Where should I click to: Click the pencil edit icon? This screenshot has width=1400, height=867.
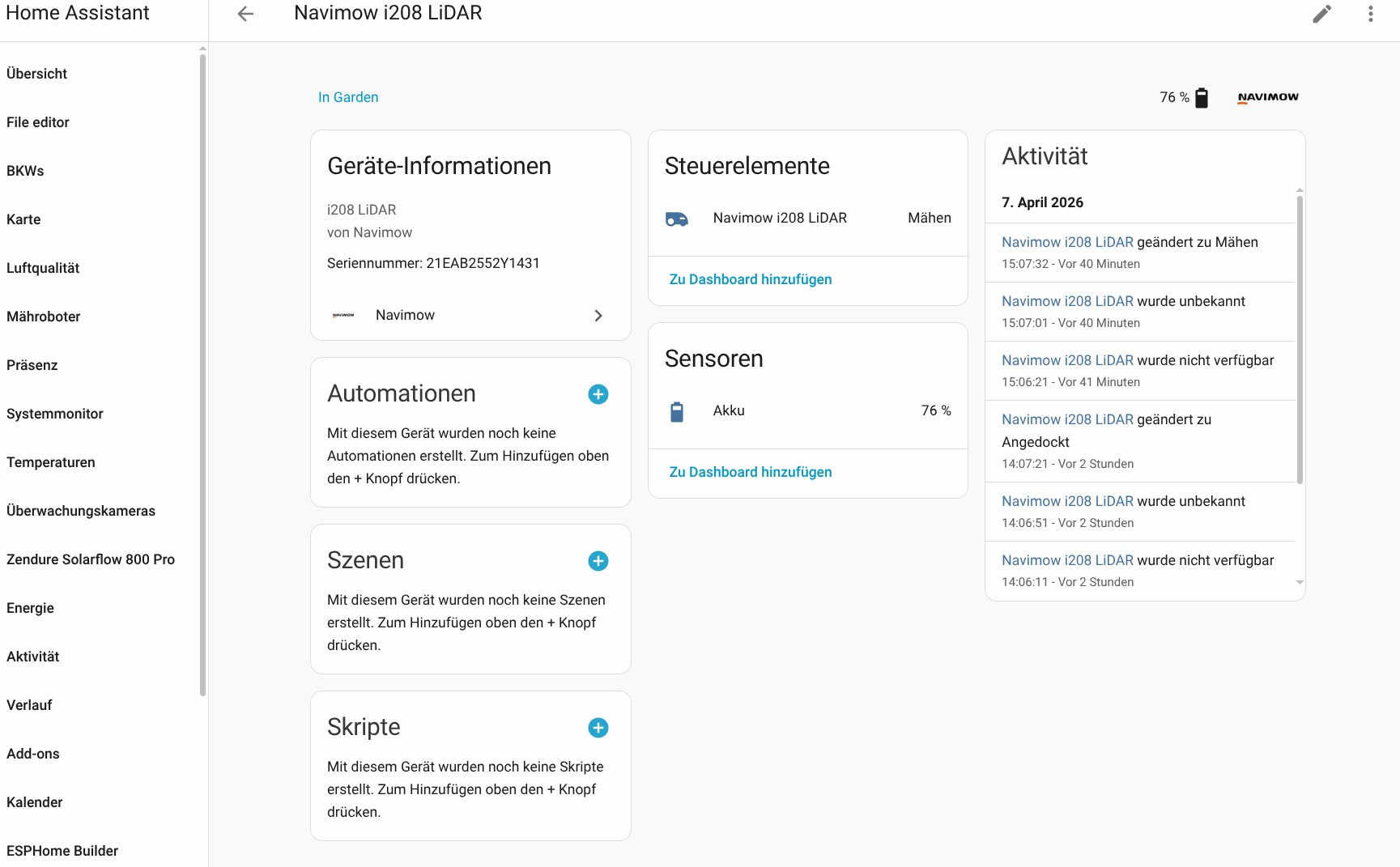pos(1321,14)
